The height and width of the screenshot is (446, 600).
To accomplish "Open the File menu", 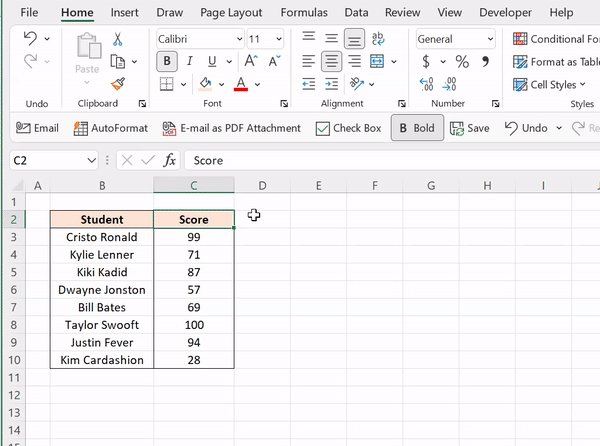I will [29, 13].
